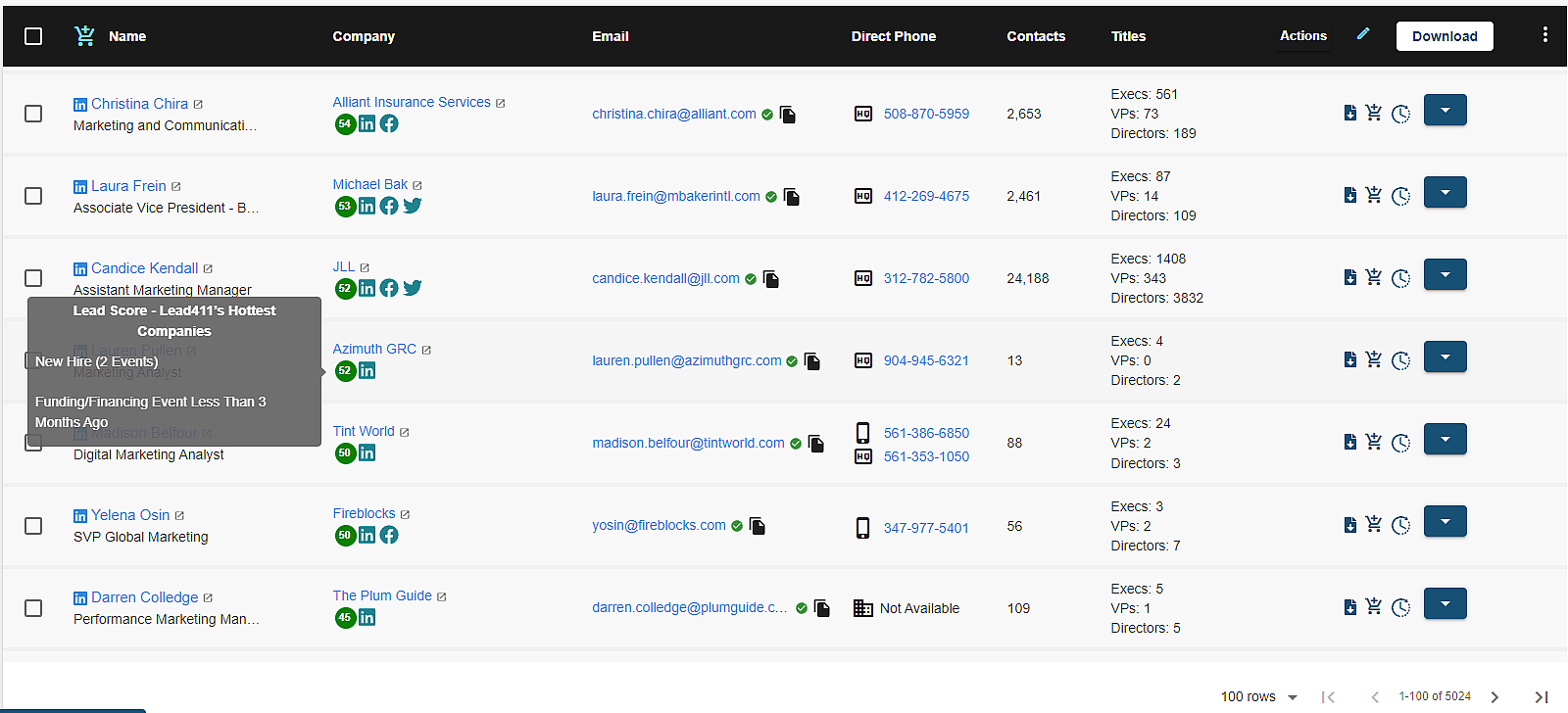Add Laura Frein to cart icon
Viewport: 1568px width, 713px height.
1374,195
